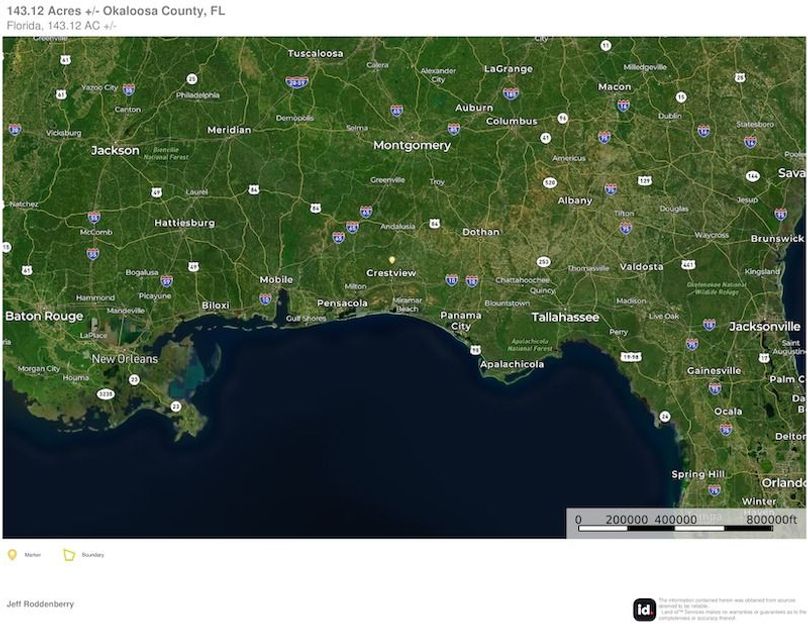Select the Montgomery city label
Image resolution: width=808 pixels, height=624 pixels.
click(x=411, y=146)
